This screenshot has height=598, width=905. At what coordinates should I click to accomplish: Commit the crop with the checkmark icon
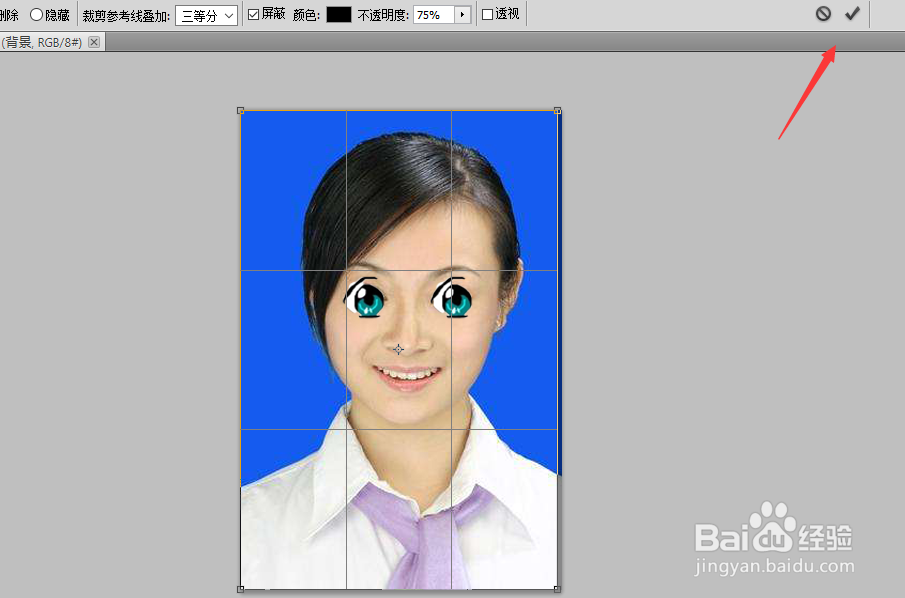[x=852, y=14]
